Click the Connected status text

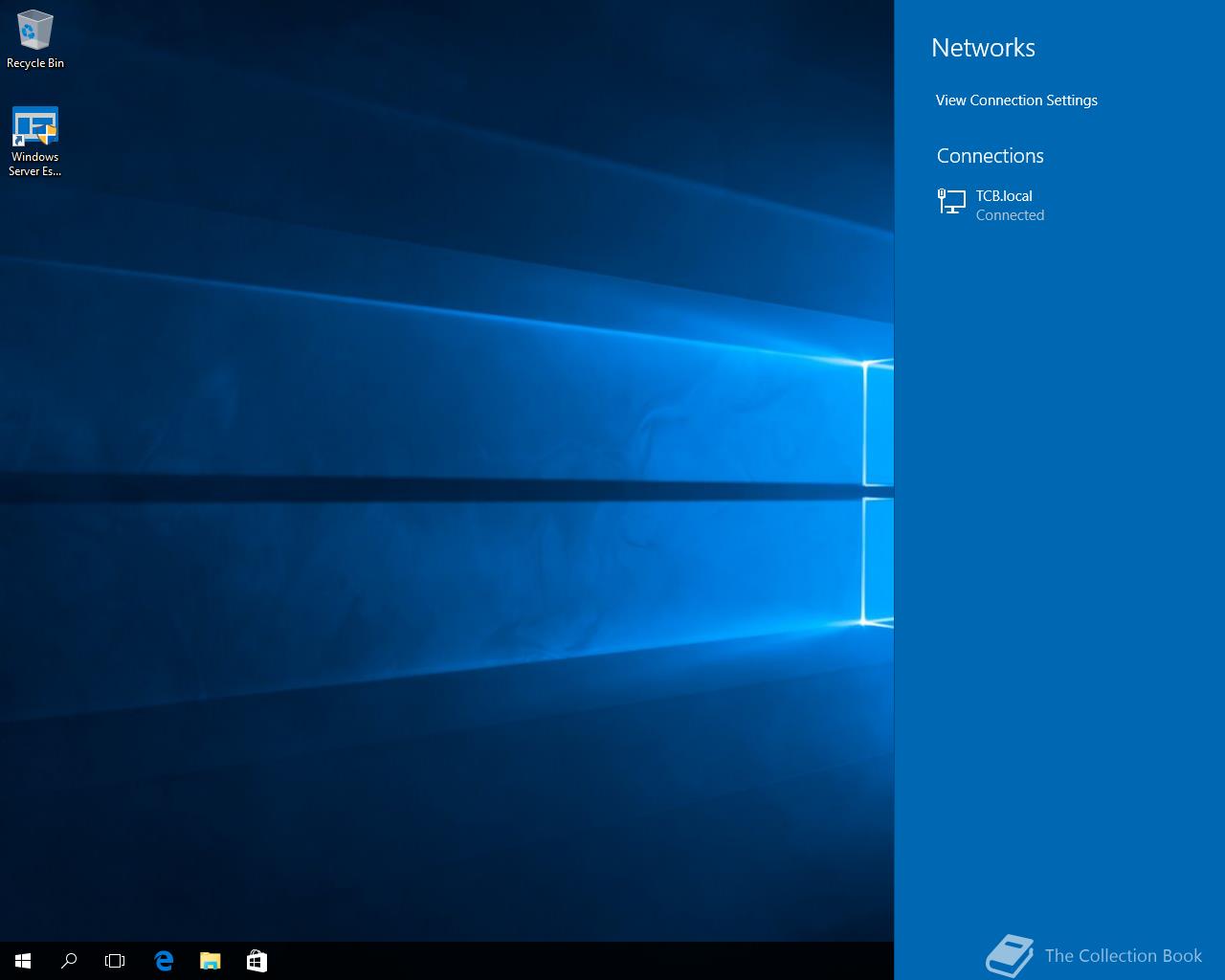click(x=1010, y=215)
